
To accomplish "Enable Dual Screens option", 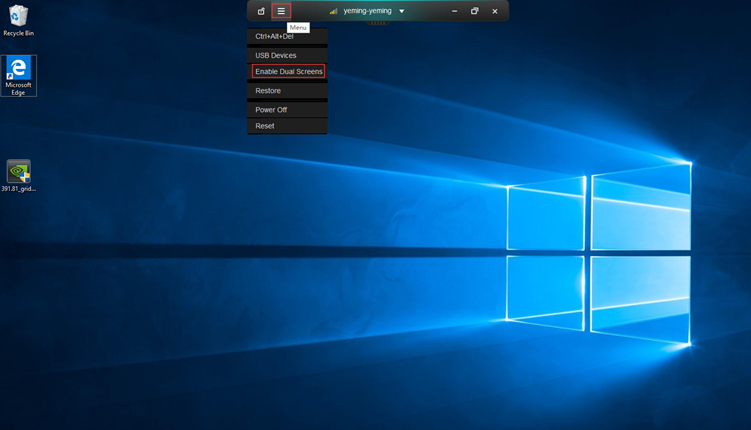I will coord(288,72).
